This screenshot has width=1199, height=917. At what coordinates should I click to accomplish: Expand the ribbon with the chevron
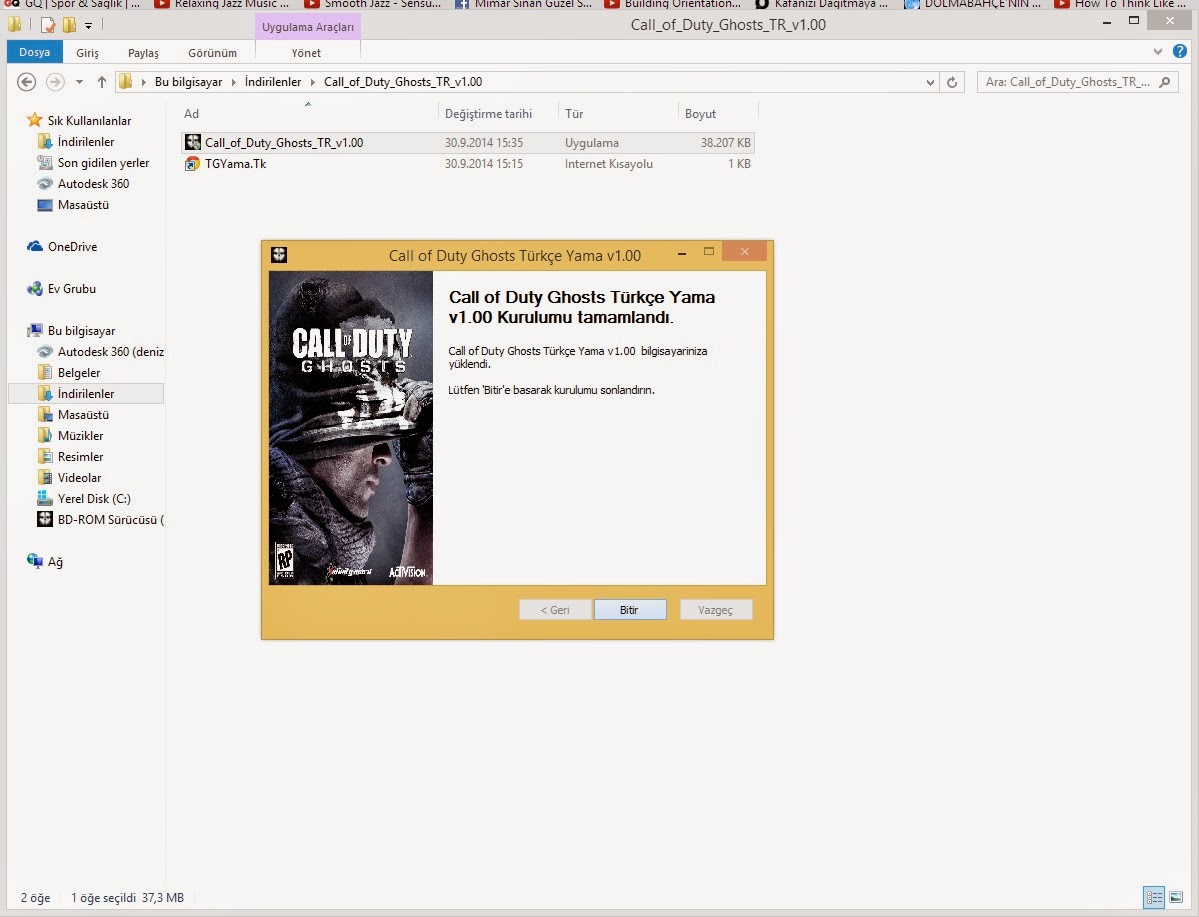point(1158,52)
